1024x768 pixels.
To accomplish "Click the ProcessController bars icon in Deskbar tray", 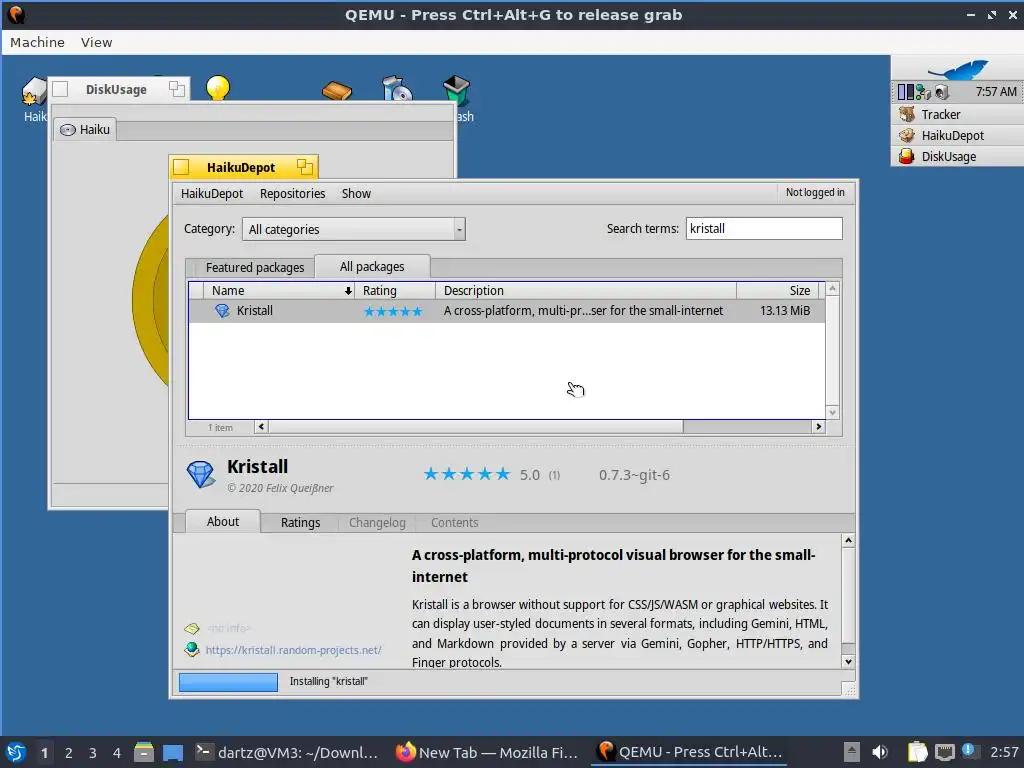I will click(x=906, y=92).
